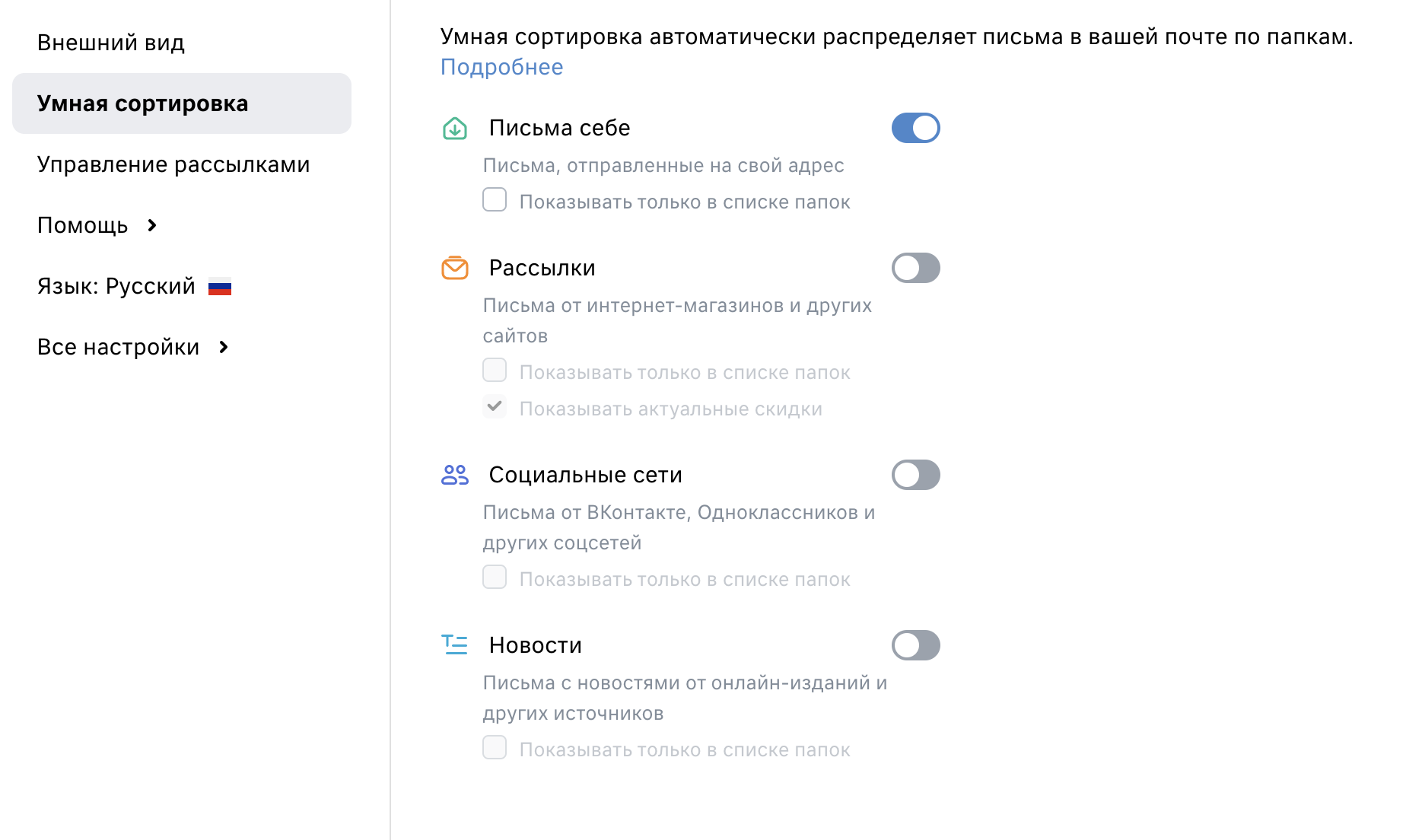The image size is (1406, 840).
Task: Enable the Социальные сети toggle switch
Action: [916, 475]
